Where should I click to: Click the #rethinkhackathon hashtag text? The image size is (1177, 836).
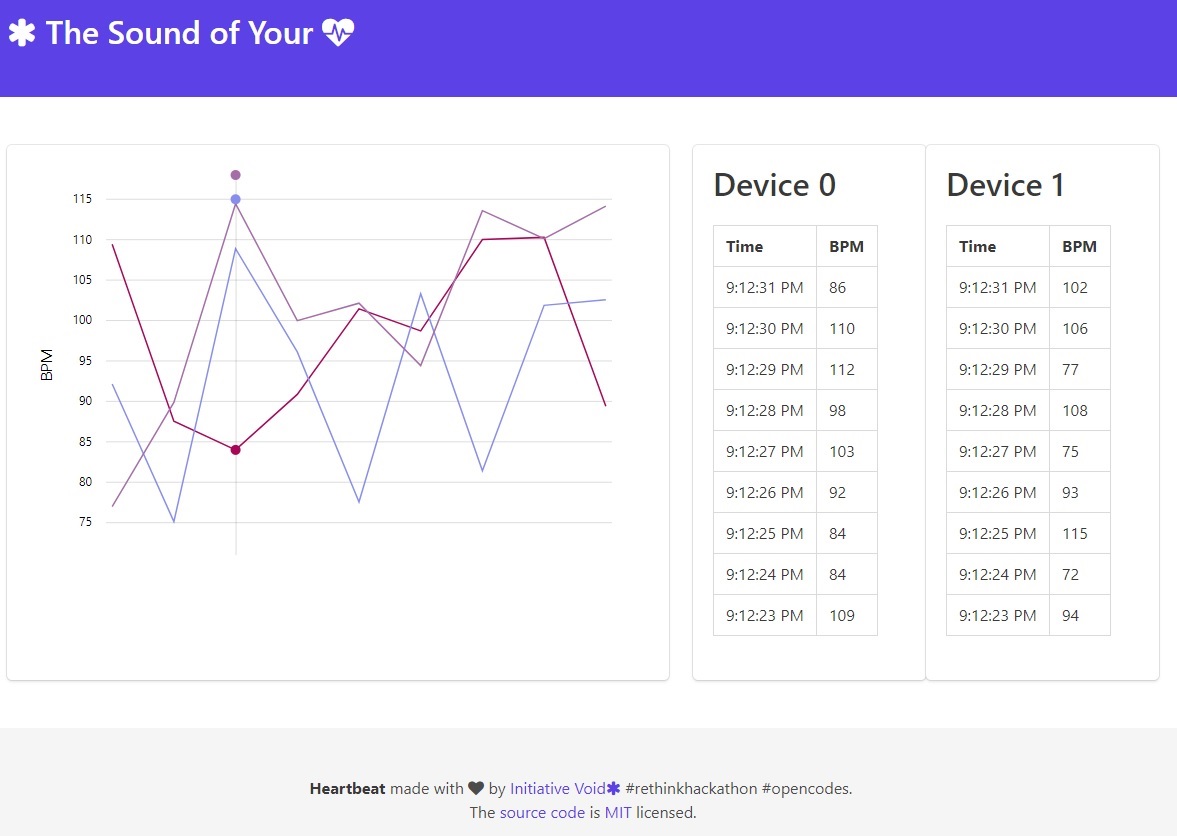(x=691, y=788)
